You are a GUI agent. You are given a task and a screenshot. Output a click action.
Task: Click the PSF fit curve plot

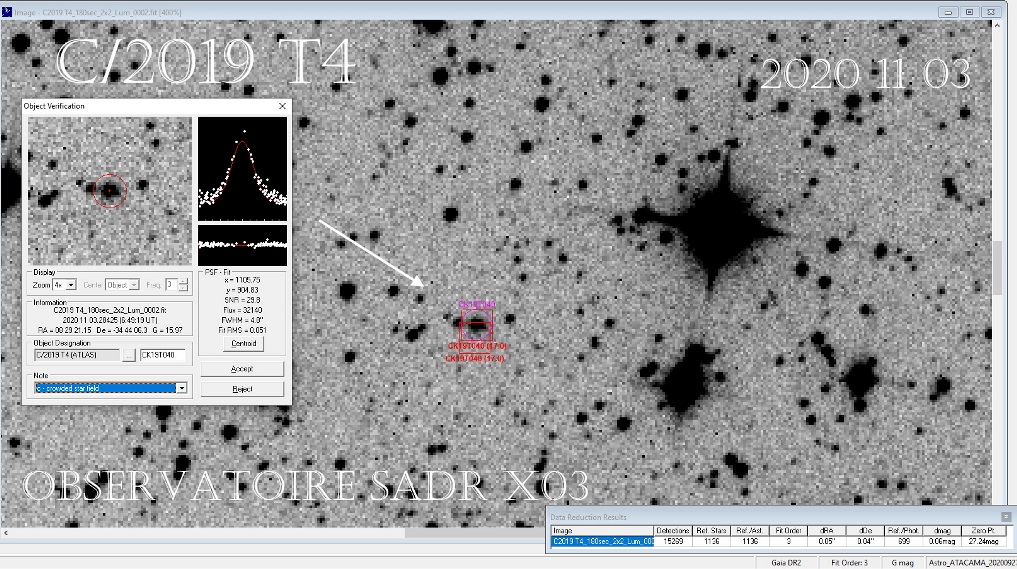(x=242, y=169)
